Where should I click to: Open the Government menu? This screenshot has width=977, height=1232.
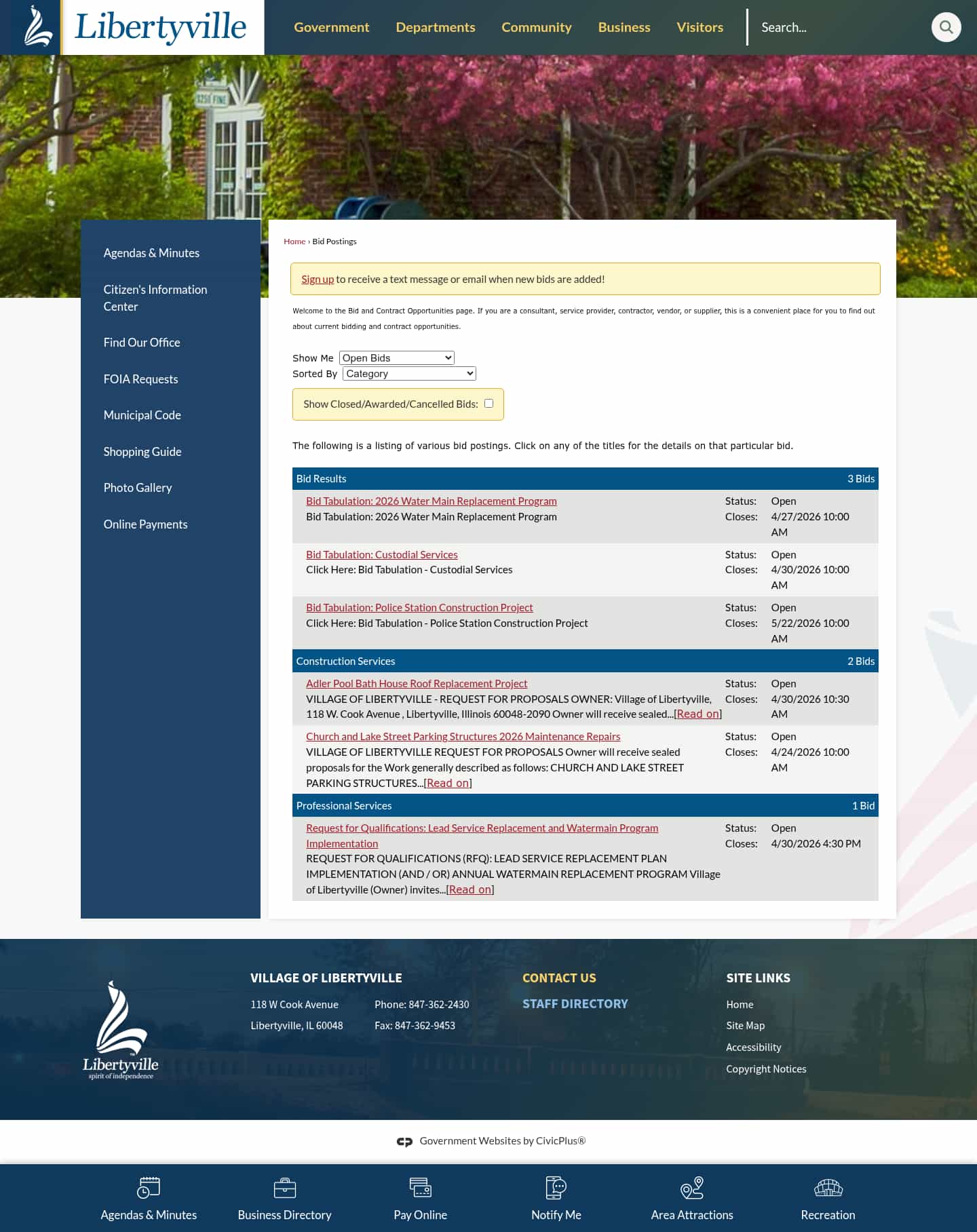(x=332, y=27)
